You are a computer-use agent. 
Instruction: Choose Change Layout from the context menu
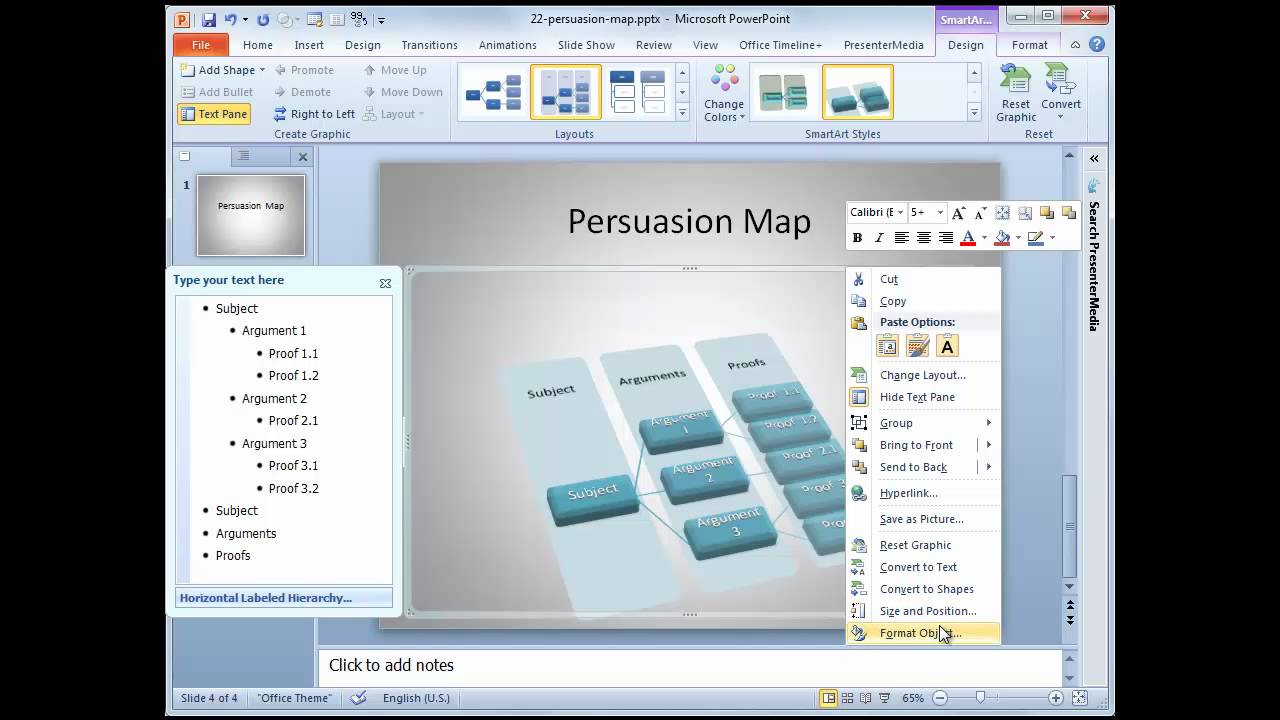(923, 375)
